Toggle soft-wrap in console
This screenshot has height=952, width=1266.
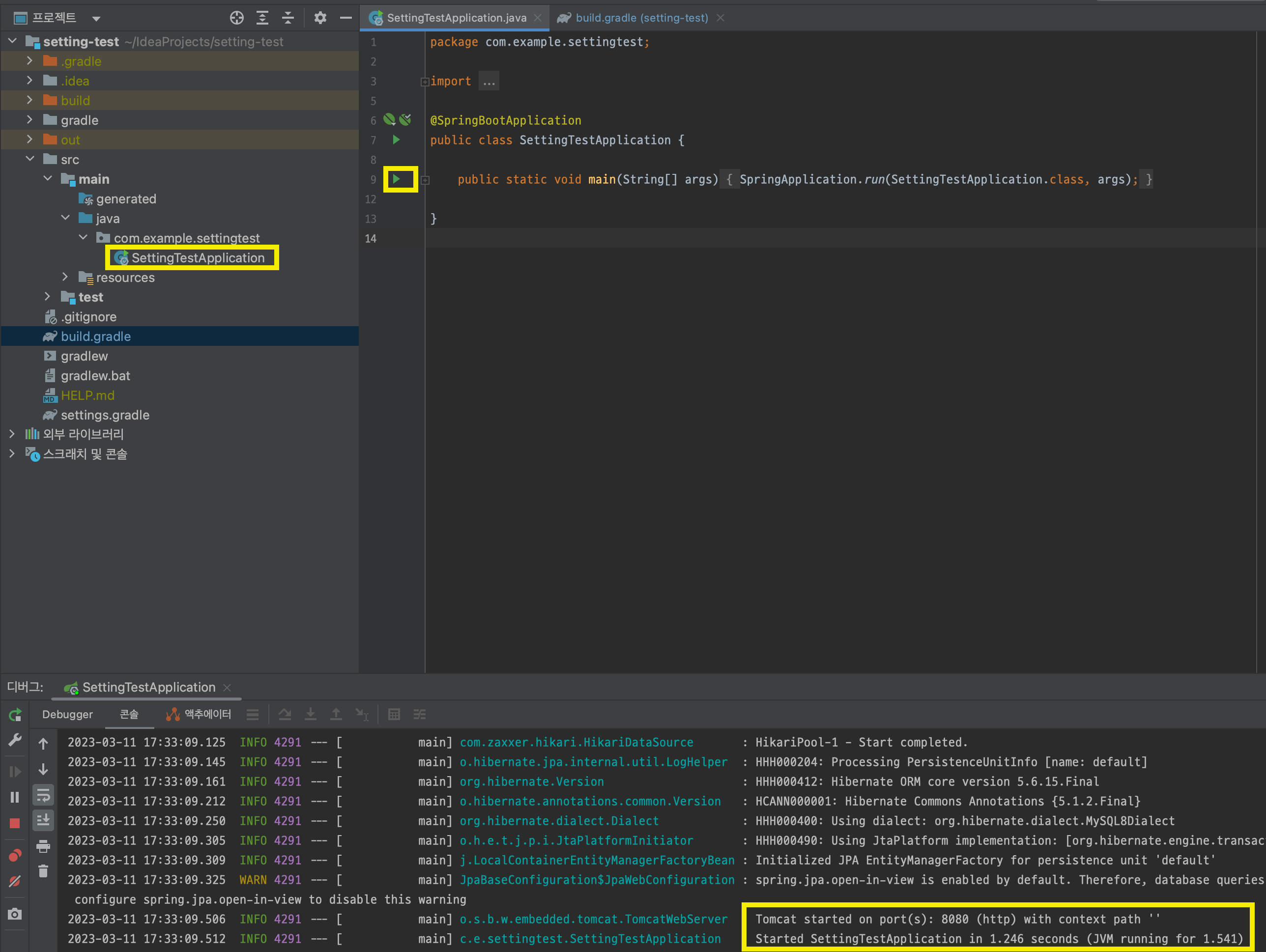tap(43, 795)
